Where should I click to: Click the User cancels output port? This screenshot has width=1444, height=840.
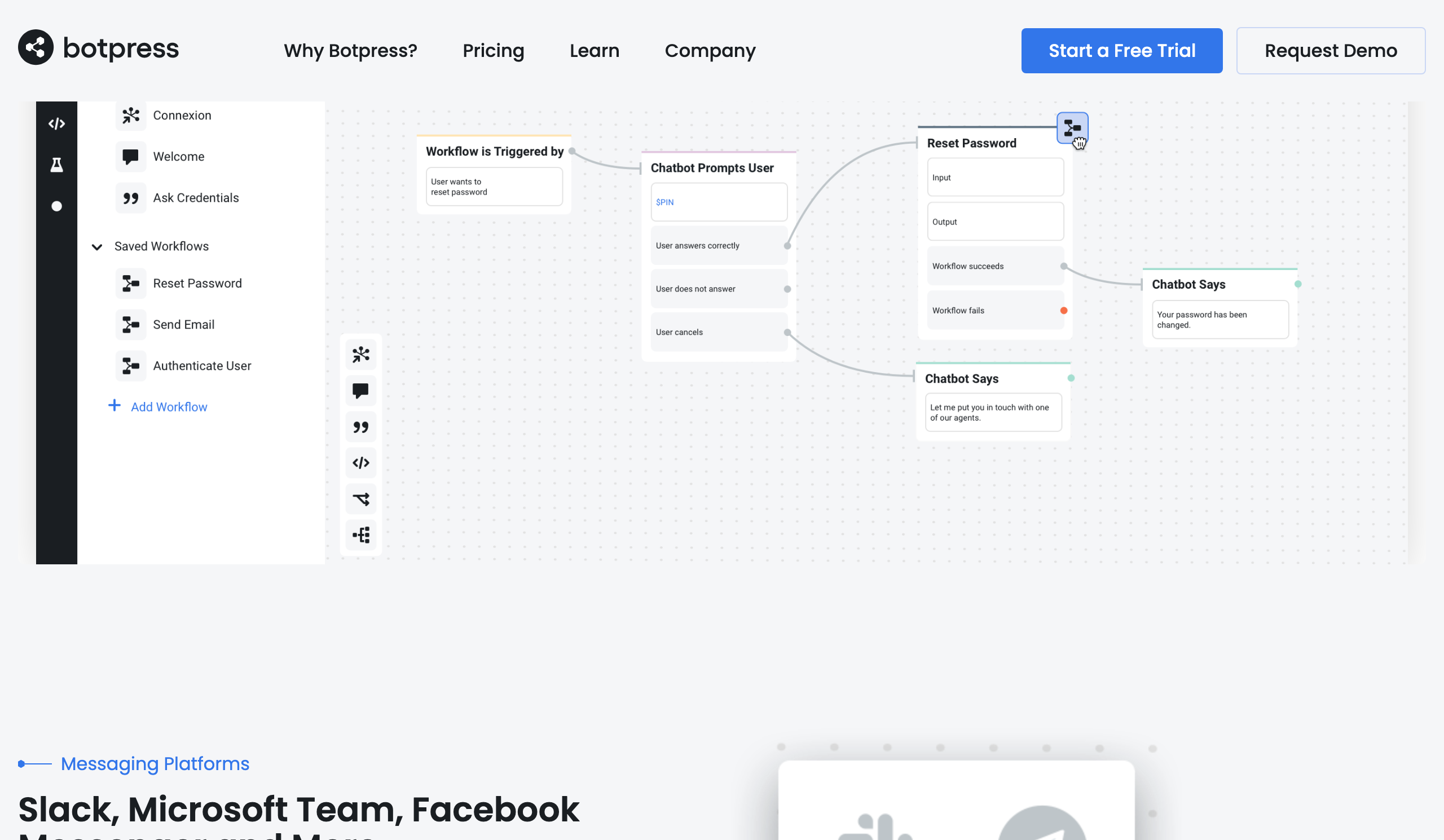787,332
